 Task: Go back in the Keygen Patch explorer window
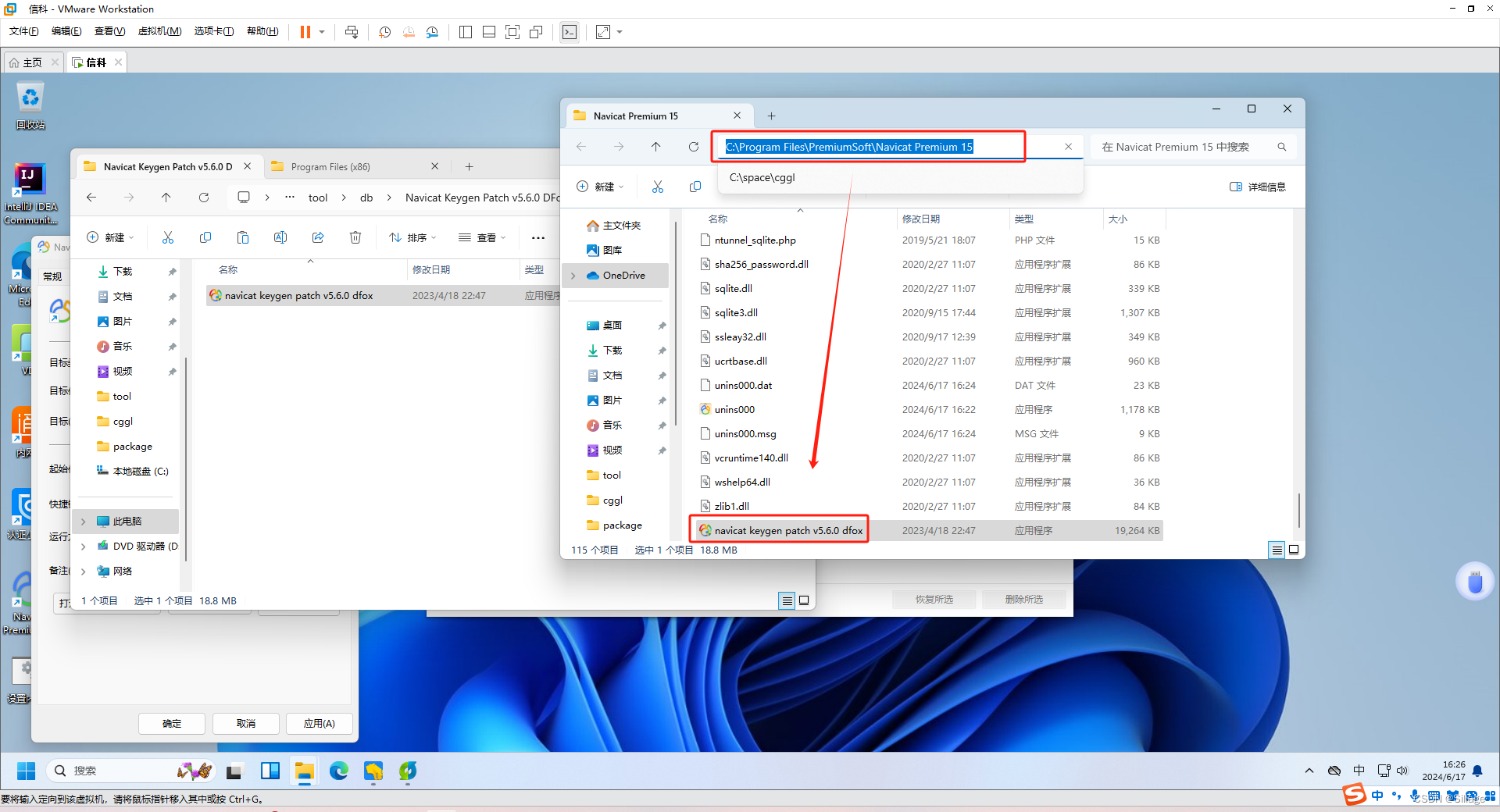click(x=91, y=198)
